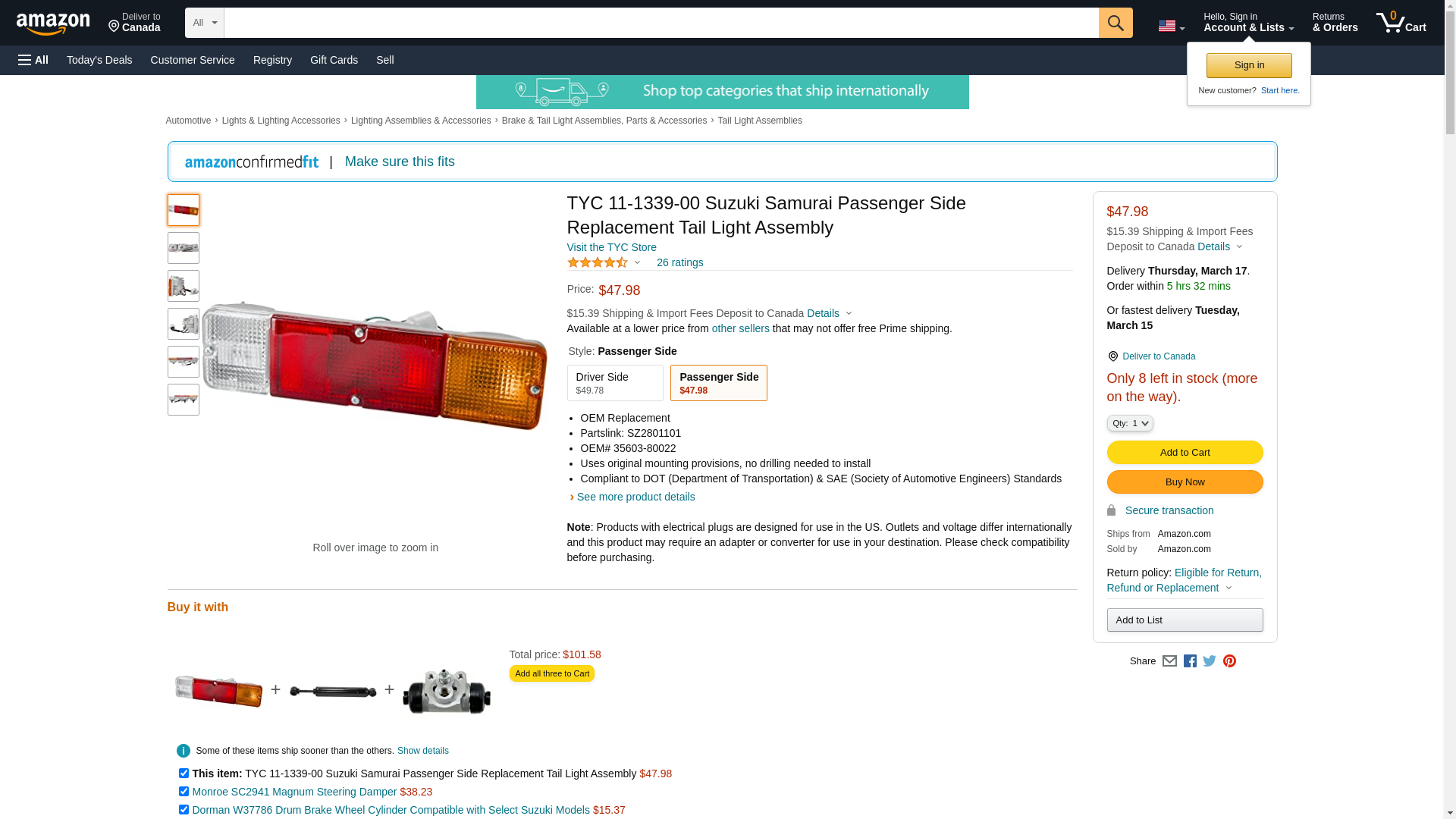Share product on Facebook

point(1190,661)
